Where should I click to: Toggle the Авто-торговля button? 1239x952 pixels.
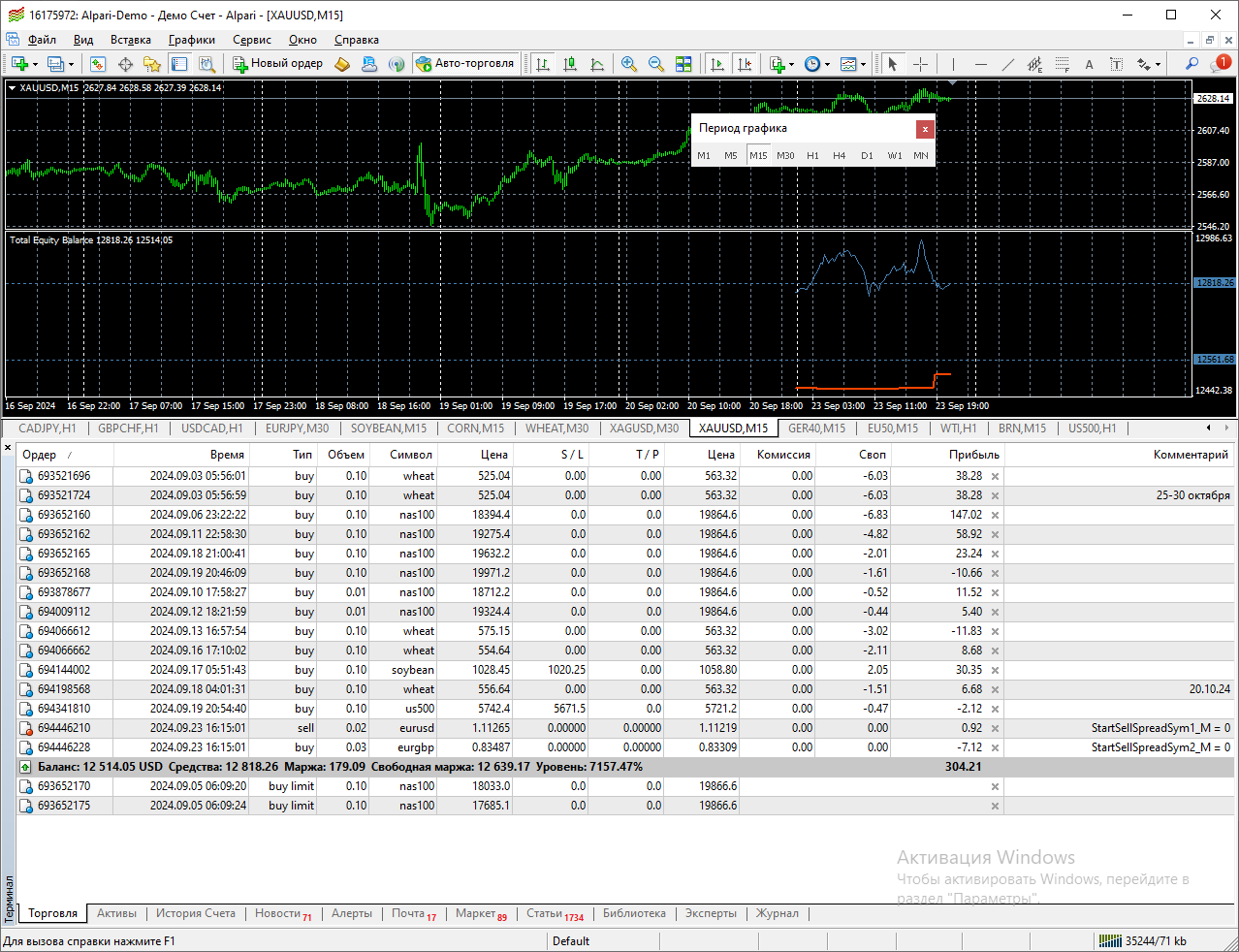[x=465, y=64]
